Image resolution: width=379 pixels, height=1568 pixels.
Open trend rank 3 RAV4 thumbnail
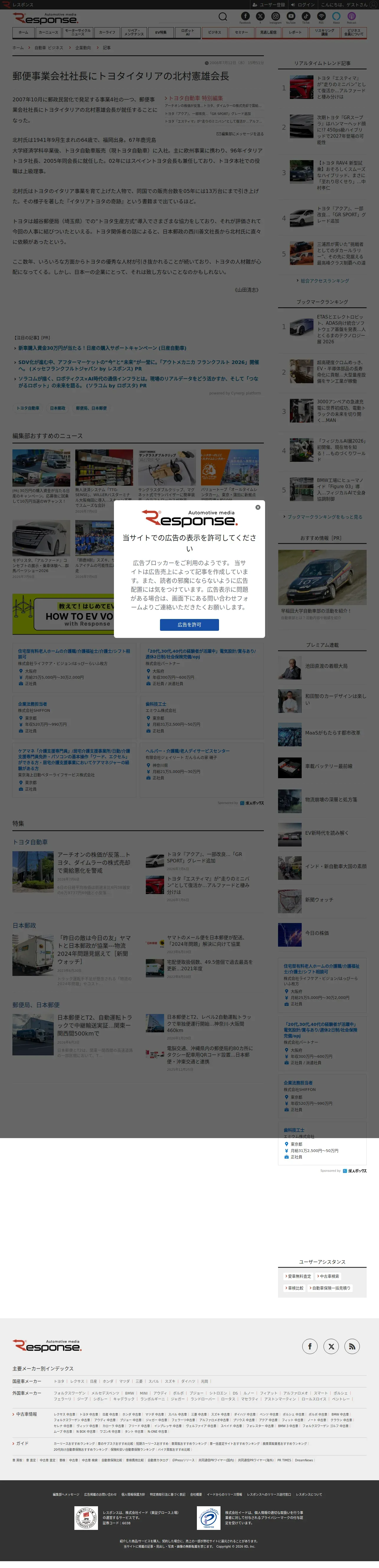point(301,172)
